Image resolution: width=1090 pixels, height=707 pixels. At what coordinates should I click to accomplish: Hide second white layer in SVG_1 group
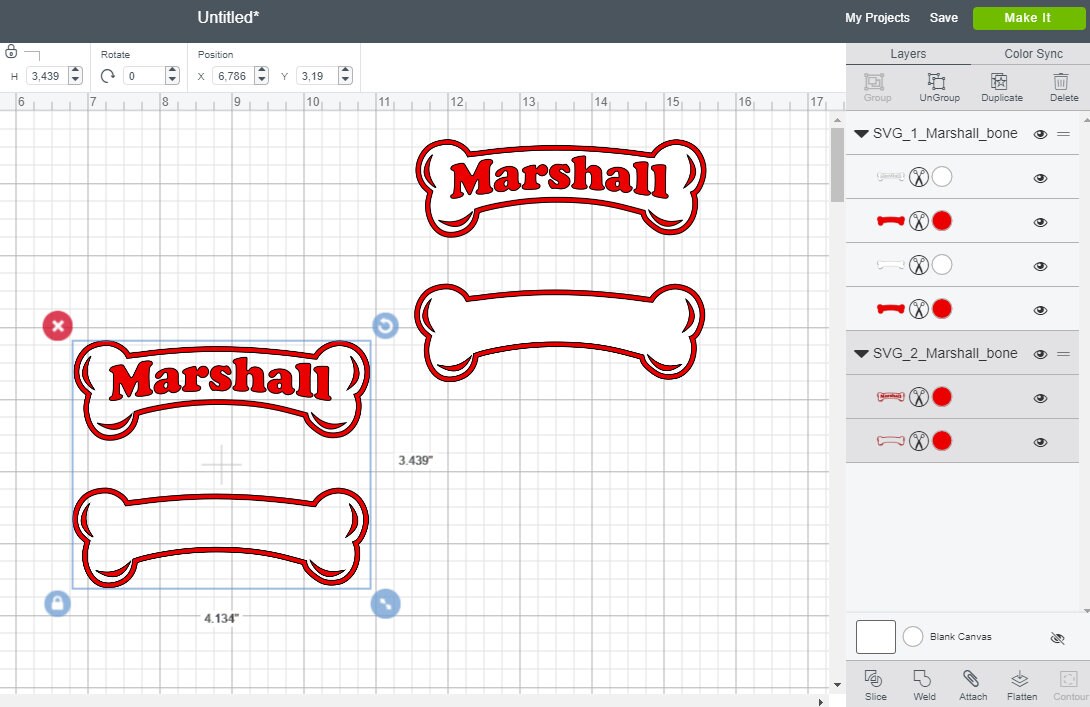point(1041,266)
